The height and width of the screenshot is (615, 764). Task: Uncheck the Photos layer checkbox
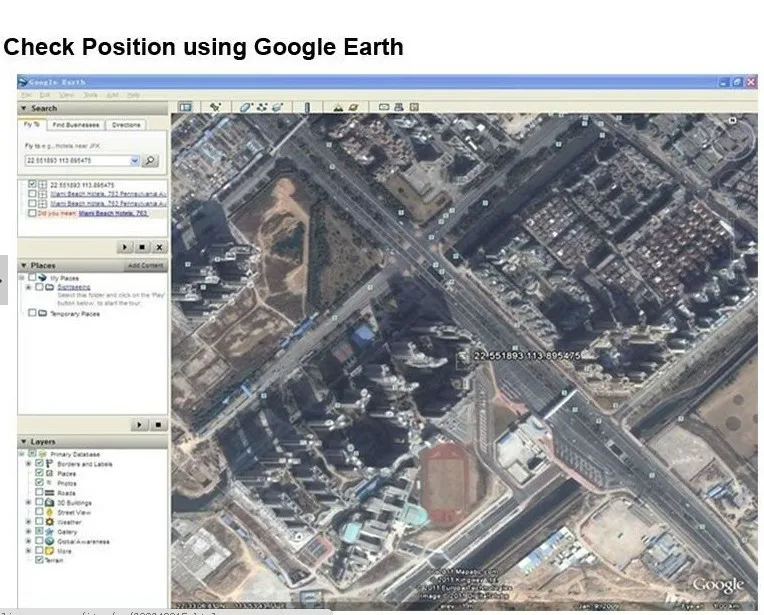[x=39, y=482]
